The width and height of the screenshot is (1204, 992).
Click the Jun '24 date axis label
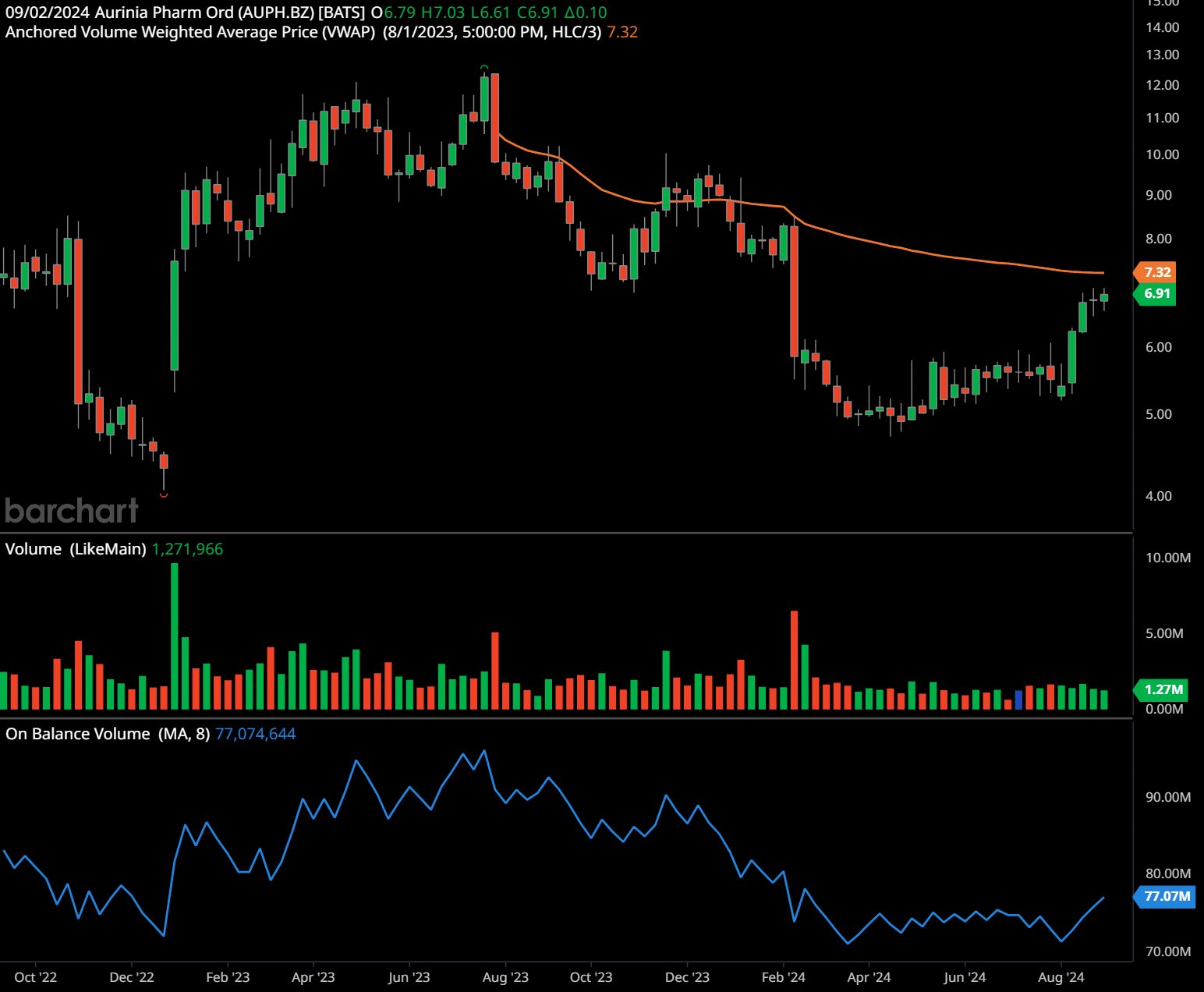[965, 977]
